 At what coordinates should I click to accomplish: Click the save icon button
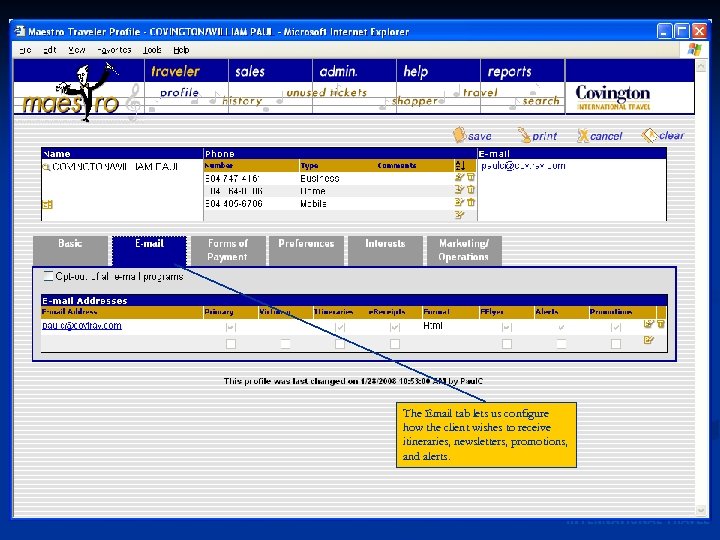tap(472, 135)
